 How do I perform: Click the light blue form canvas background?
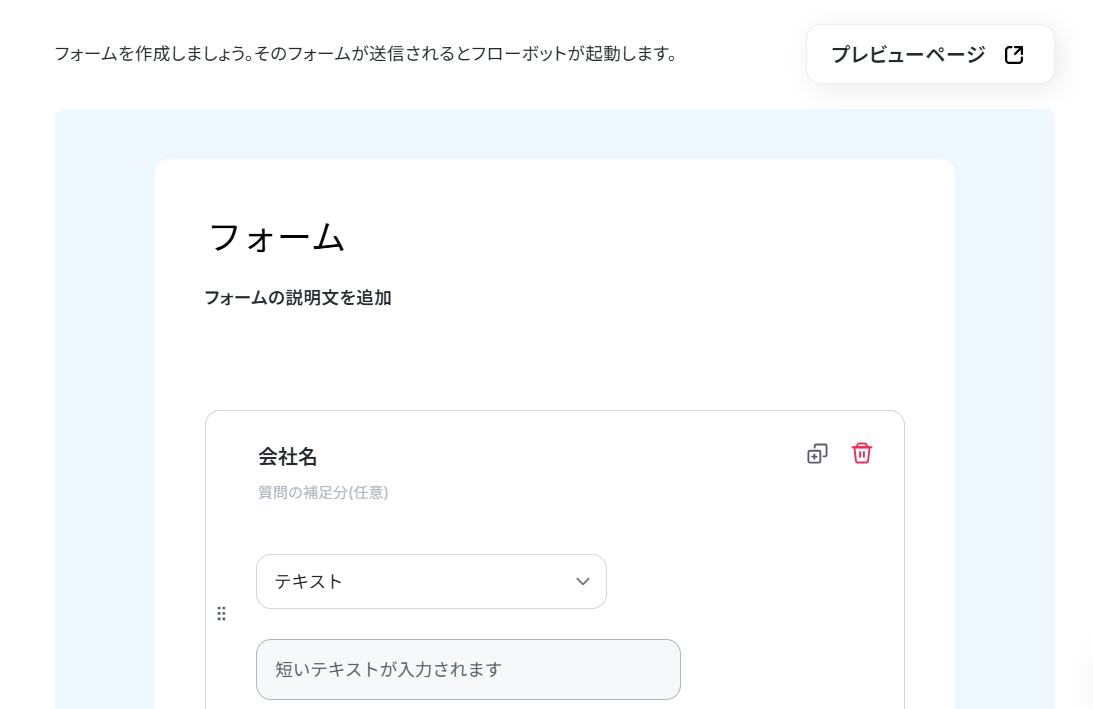(x=105, y=418)
